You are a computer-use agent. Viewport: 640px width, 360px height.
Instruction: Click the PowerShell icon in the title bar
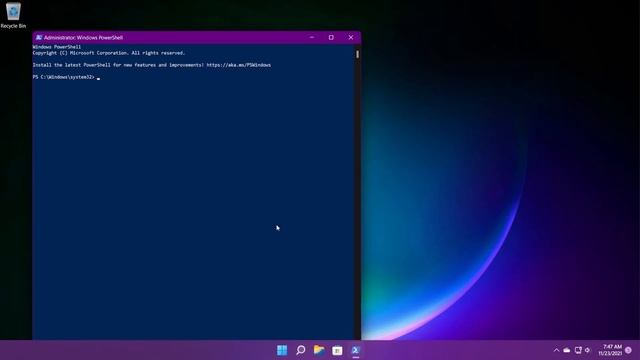pos(39,38)
